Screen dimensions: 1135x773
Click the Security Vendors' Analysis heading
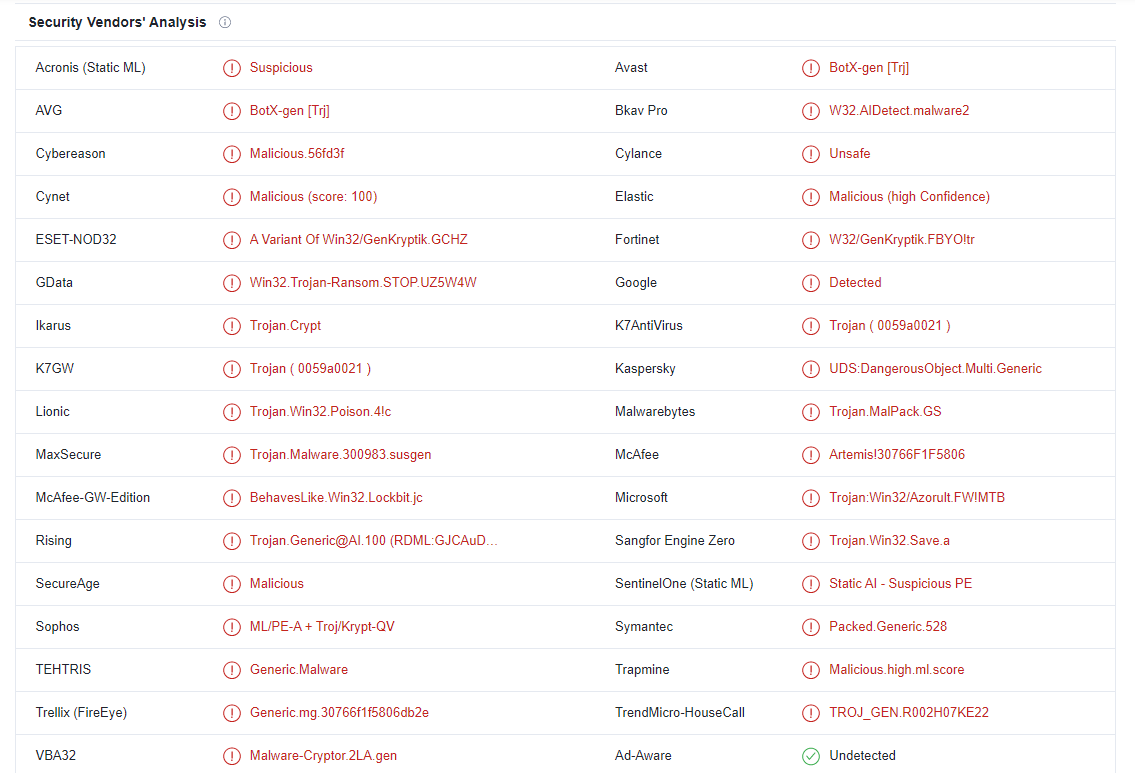tap(117, 22)
